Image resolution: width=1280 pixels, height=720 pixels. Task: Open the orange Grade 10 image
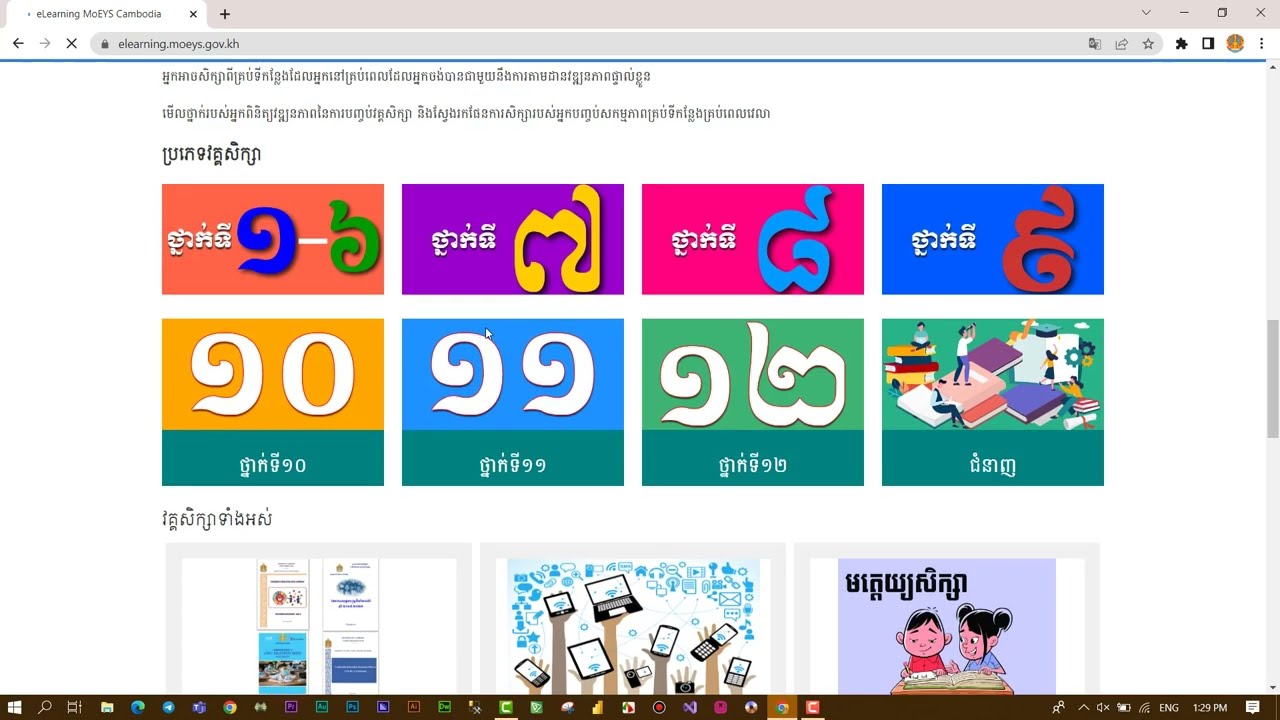click(x=273, y=374)
